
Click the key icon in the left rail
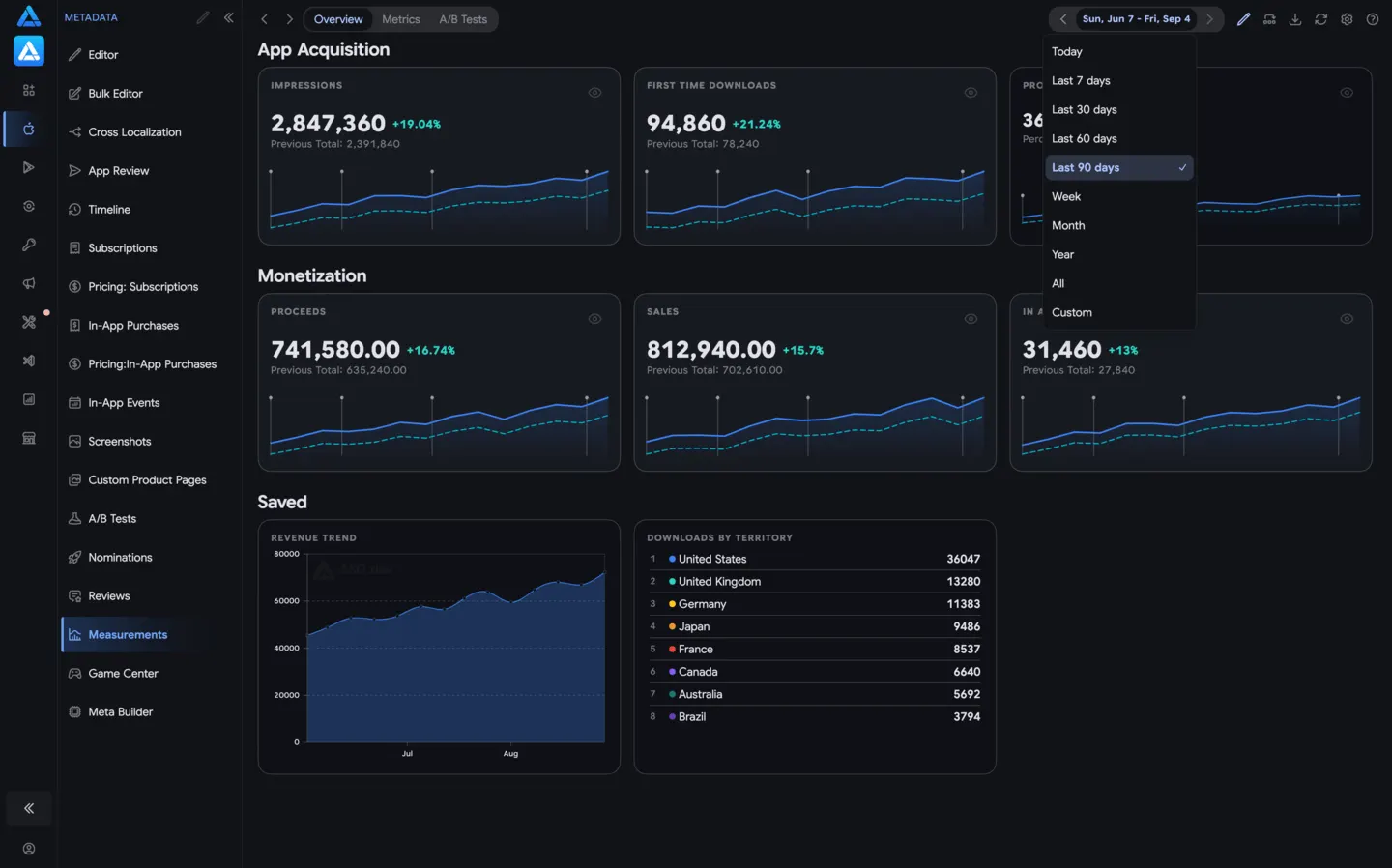click(29, 245)
